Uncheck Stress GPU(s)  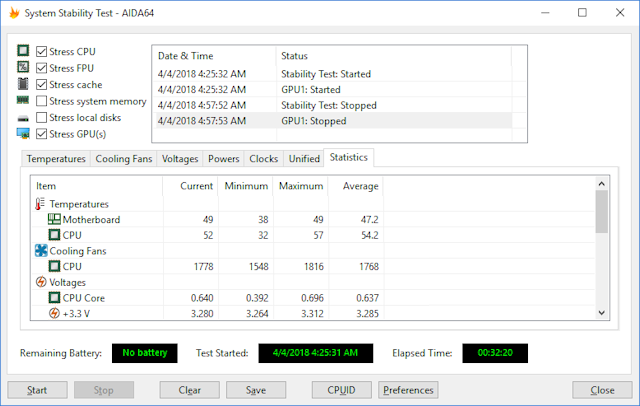(41, 134)
